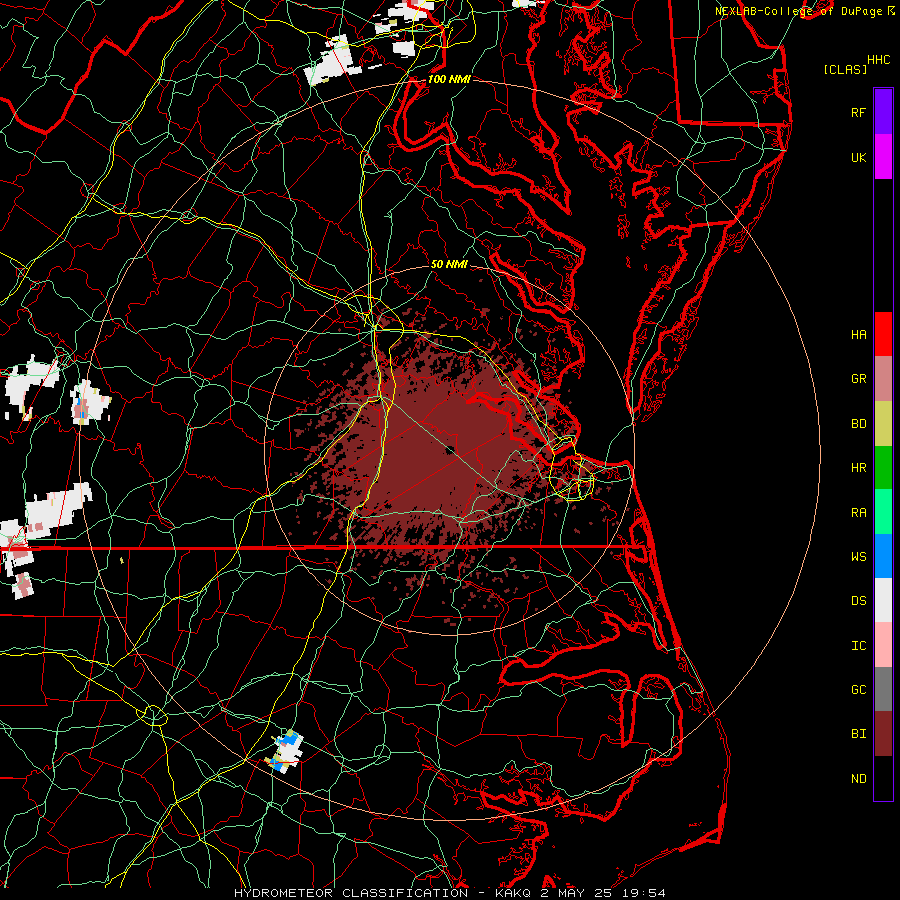Viewport: 900px width, 900px height.
Task: Click the HR legend label
Action: (859, 468)
